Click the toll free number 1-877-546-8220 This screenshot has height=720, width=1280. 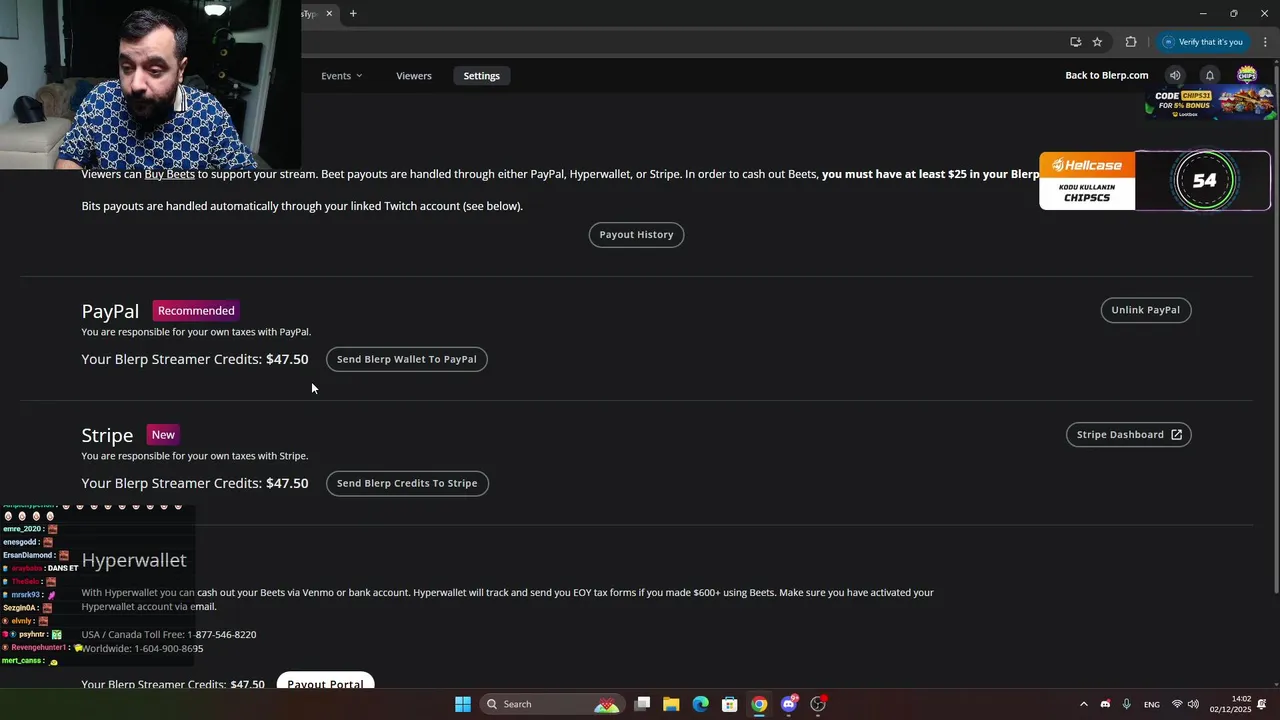(222, 635)
